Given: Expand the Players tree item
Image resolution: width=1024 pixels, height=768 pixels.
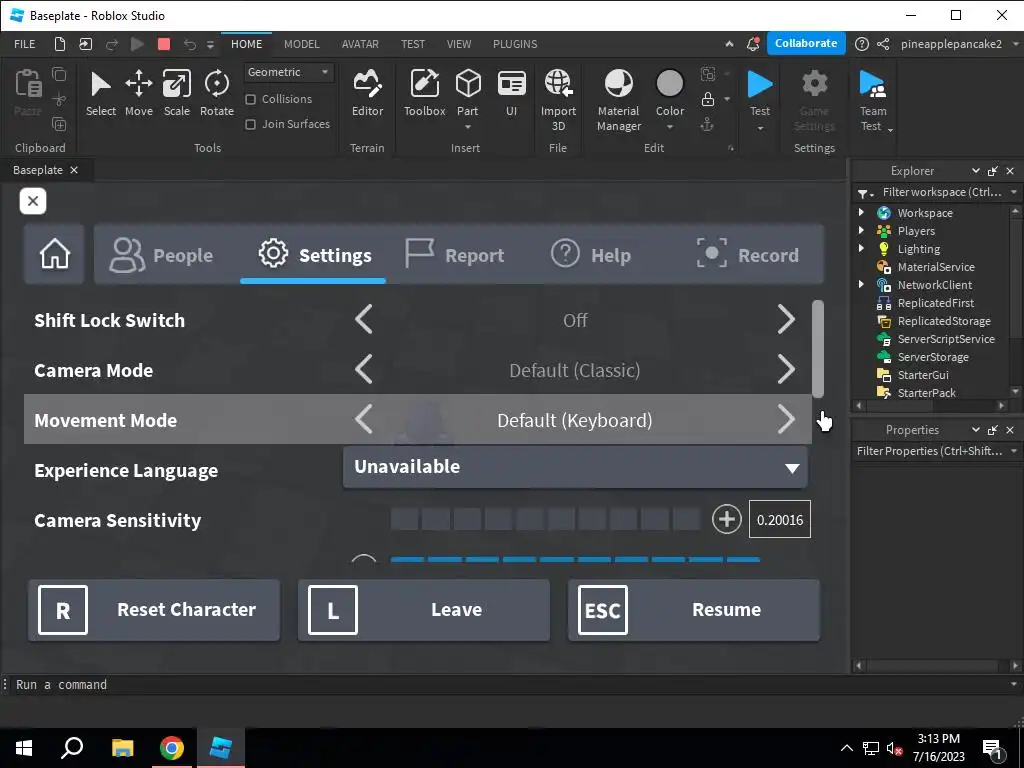Looking at the screenshot, I should coord(861,230).
